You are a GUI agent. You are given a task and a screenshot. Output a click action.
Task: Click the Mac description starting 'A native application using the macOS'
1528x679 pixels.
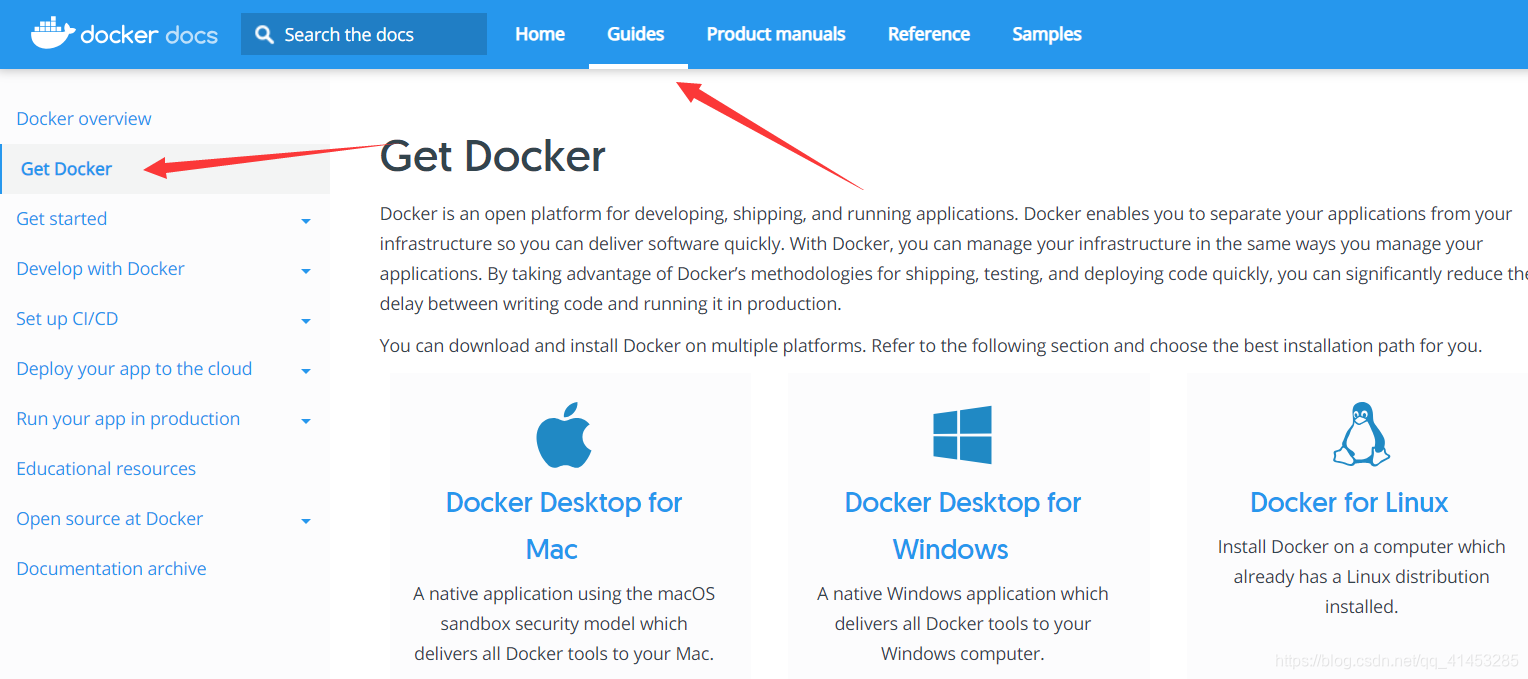click(x=564, y=624)
